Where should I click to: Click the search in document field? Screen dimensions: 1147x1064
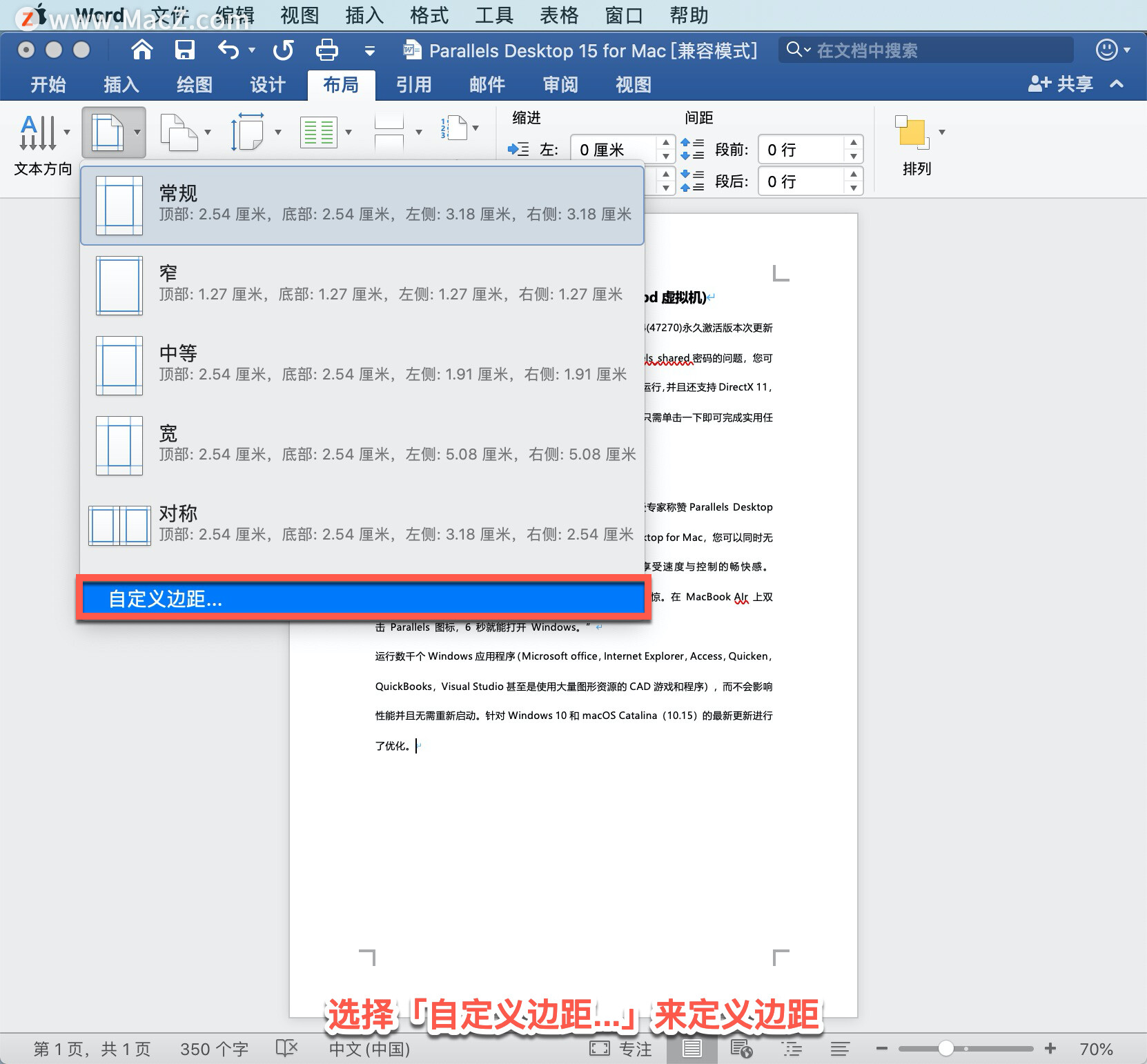tap(926, 50)
